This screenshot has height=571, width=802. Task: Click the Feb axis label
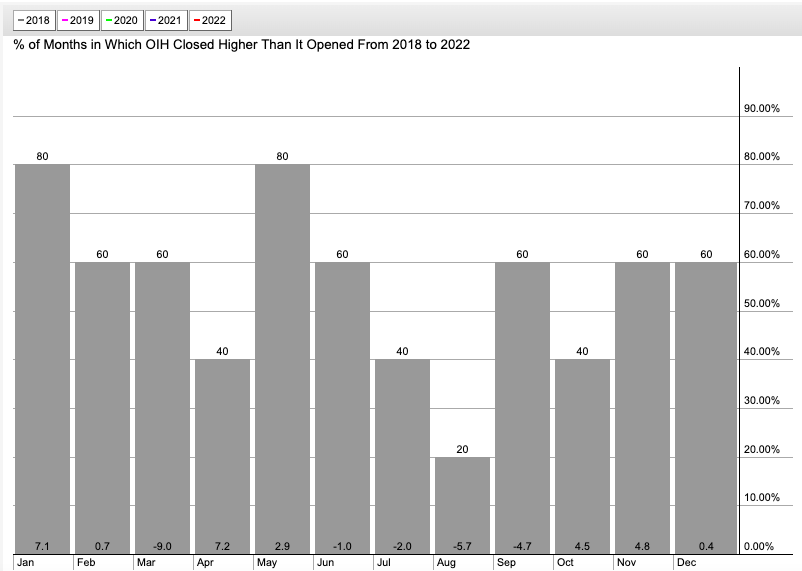coord(86,562)
